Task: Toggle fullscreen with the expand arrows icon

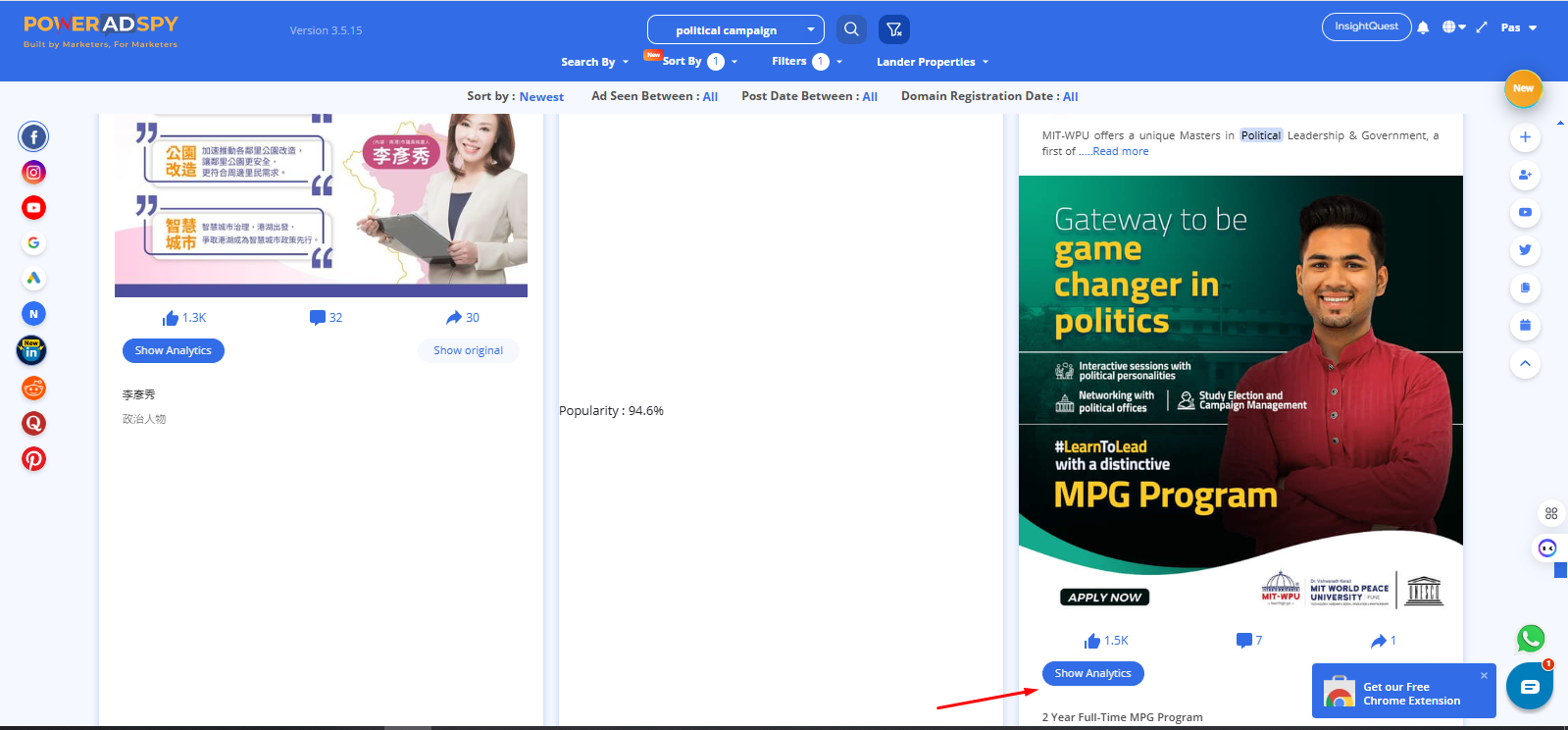Action: (1482, 27)
